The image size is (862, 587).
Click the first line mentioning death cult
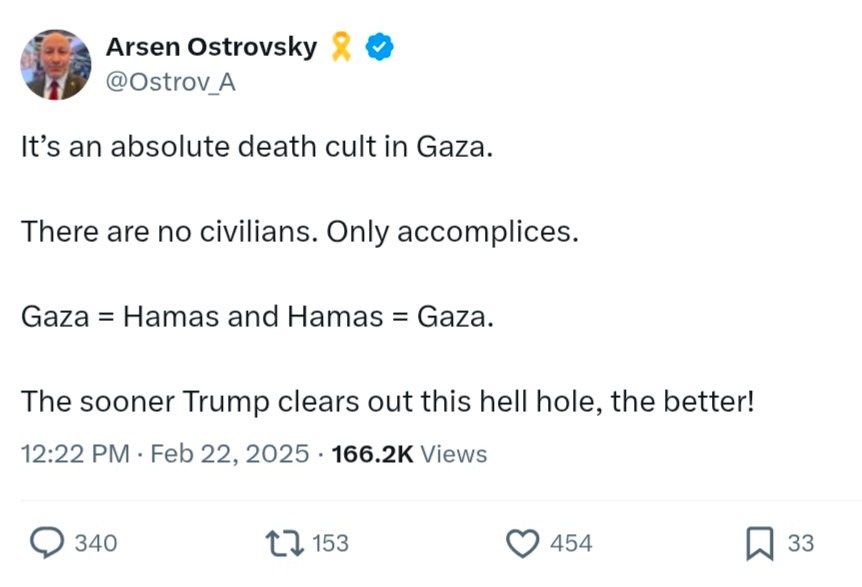coord(257,147)
